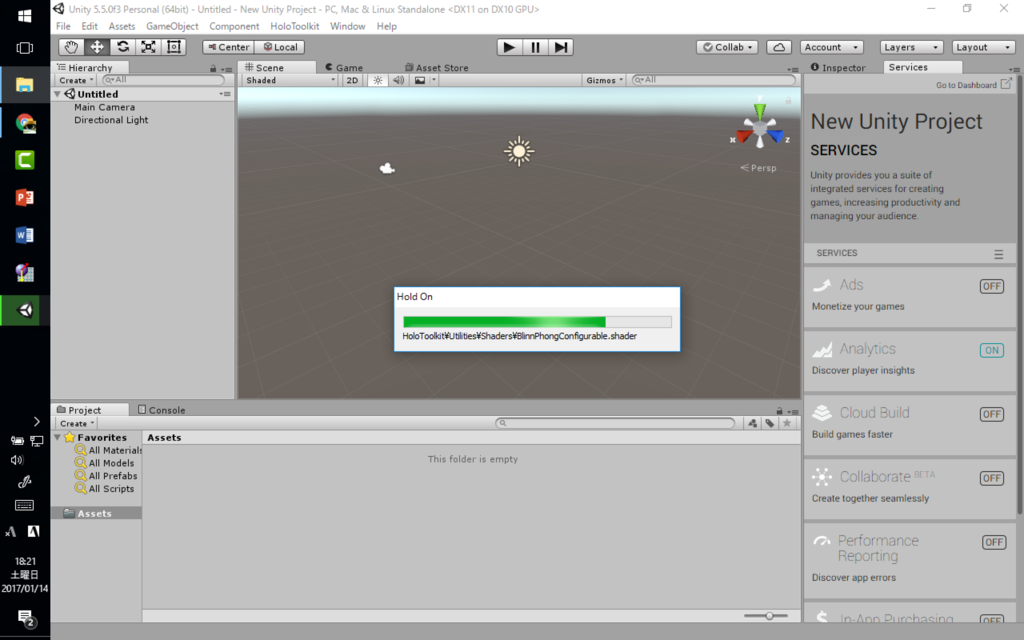This screenshot has height=640, width=1024.
Task: Collapse the Untitled scene in Hierarchy
Action: [57, 94]
